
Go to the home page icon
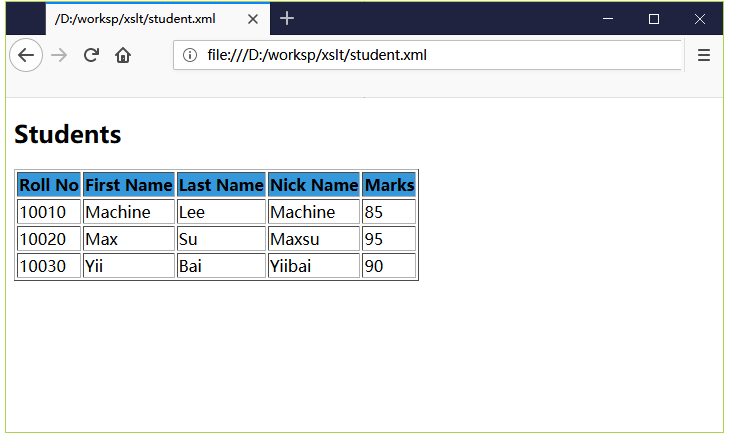click(123, 55)
